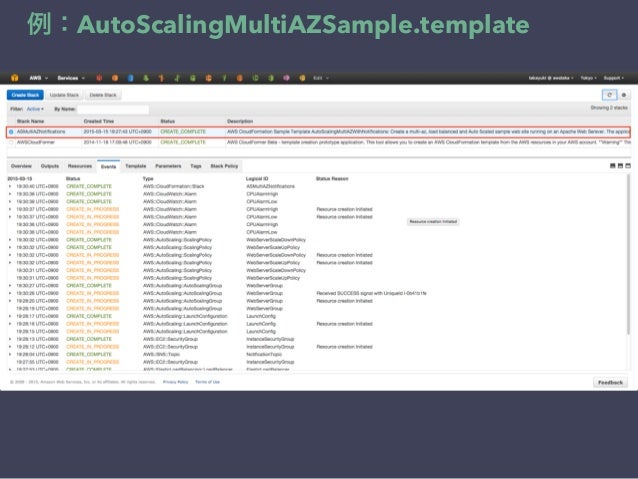Switch to the Tags tab
The height and width of the screenshot is (479, 638).
[x=196, y=166]
